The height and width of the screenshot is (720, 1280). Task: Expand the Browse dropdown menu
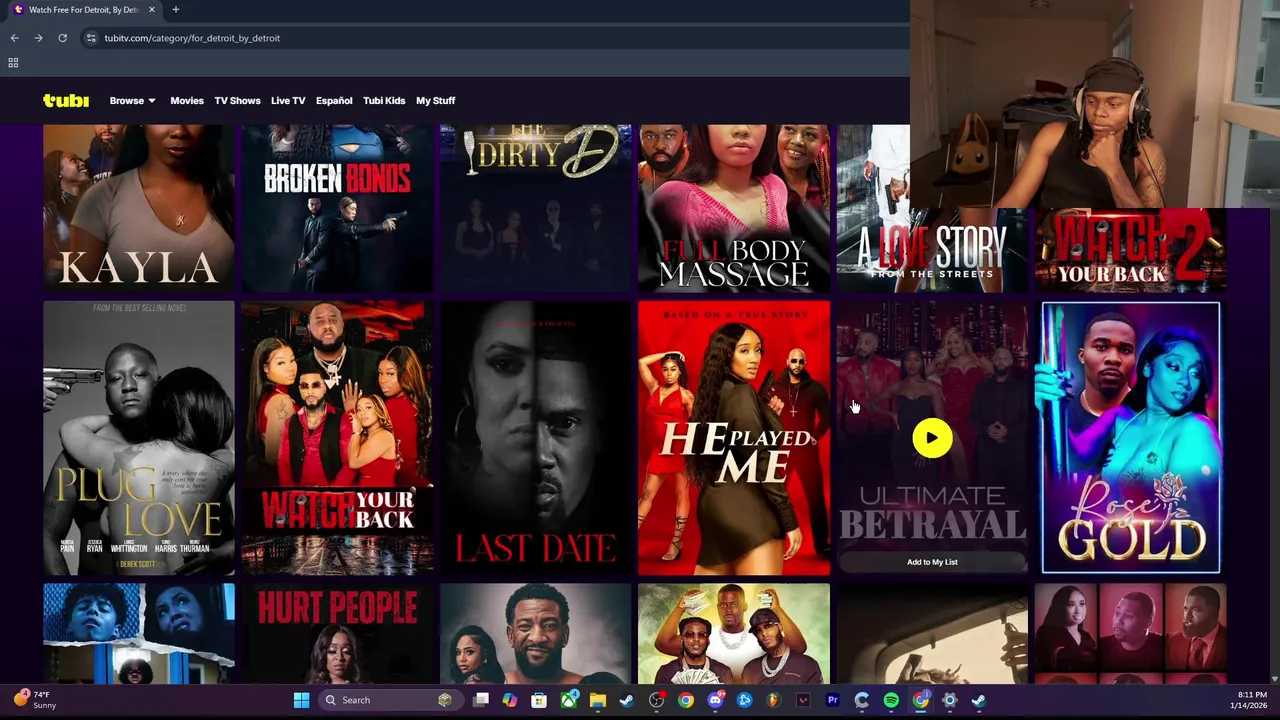pos(132,100)
